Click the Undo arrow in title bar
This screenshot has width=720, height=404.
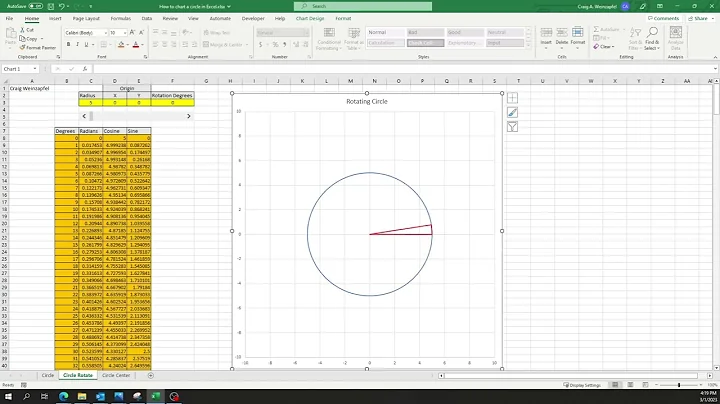(62, 6)
